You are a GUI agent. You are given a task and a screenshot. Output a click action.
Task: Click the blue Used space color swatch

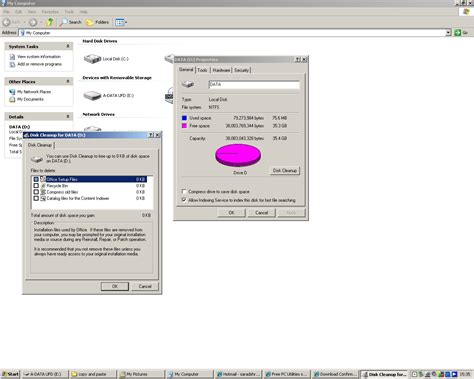[184, 118]
